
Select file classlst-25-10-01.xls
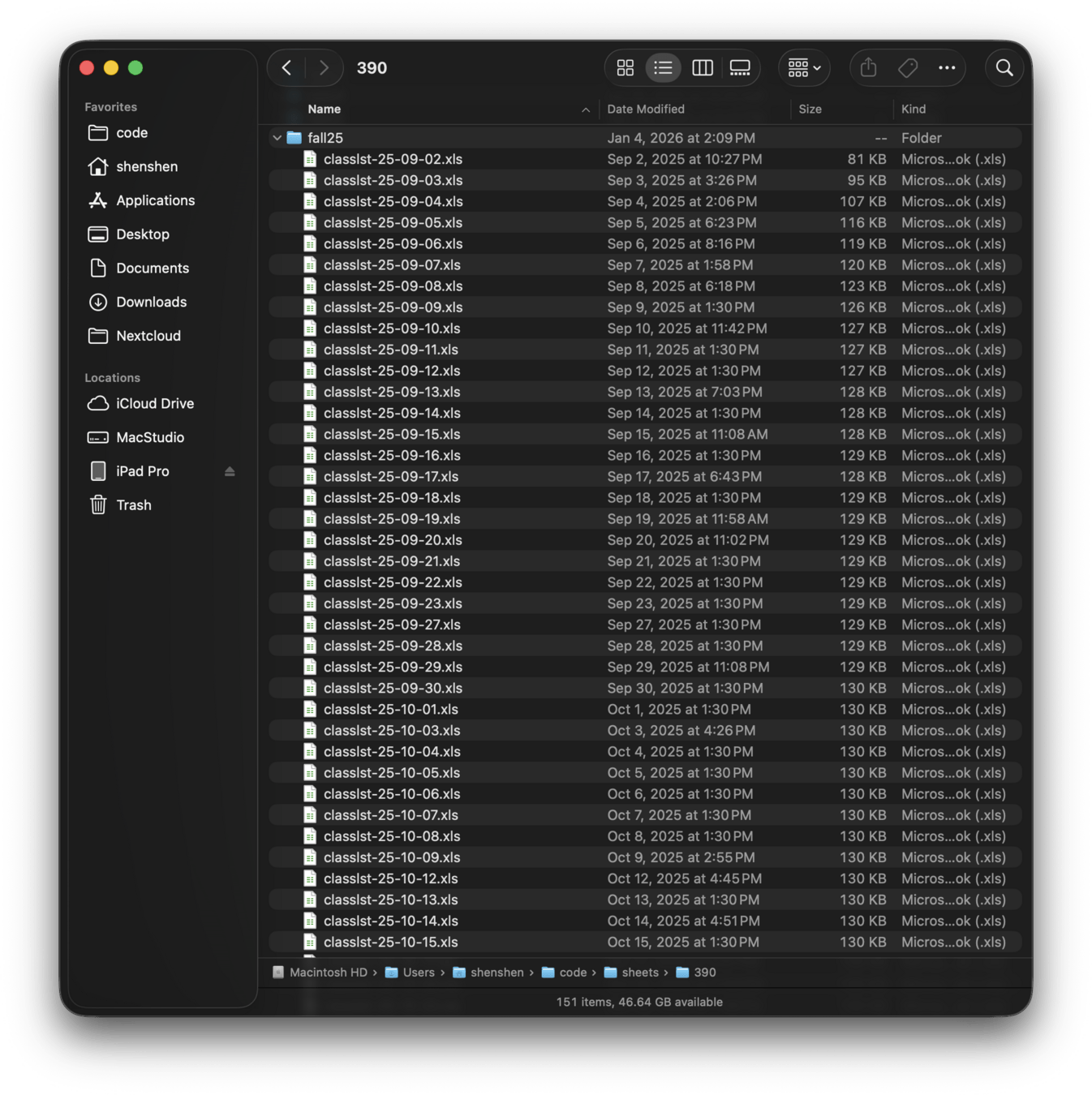645,709
